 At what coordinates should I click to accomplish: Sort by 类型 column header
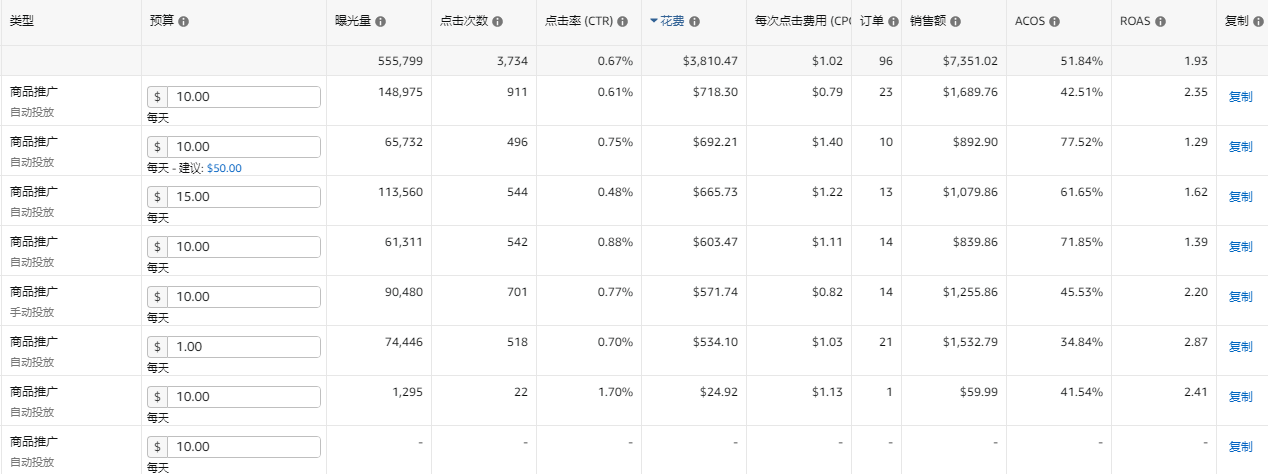[22, 21]
